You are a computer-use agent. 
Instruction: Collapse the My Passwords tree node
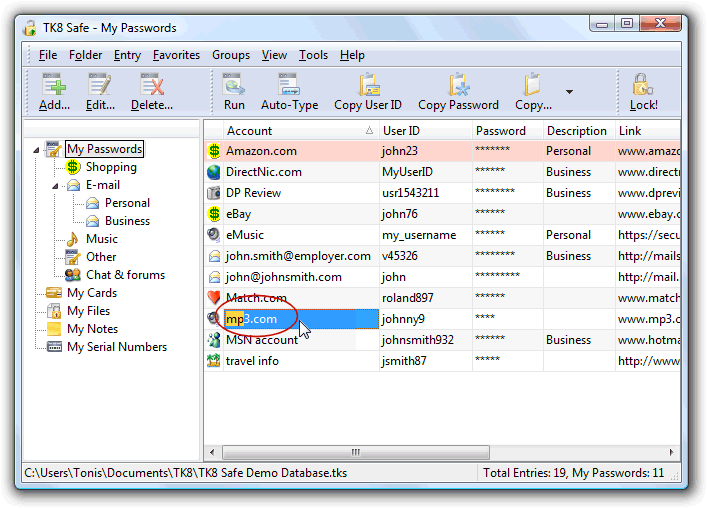37,150
